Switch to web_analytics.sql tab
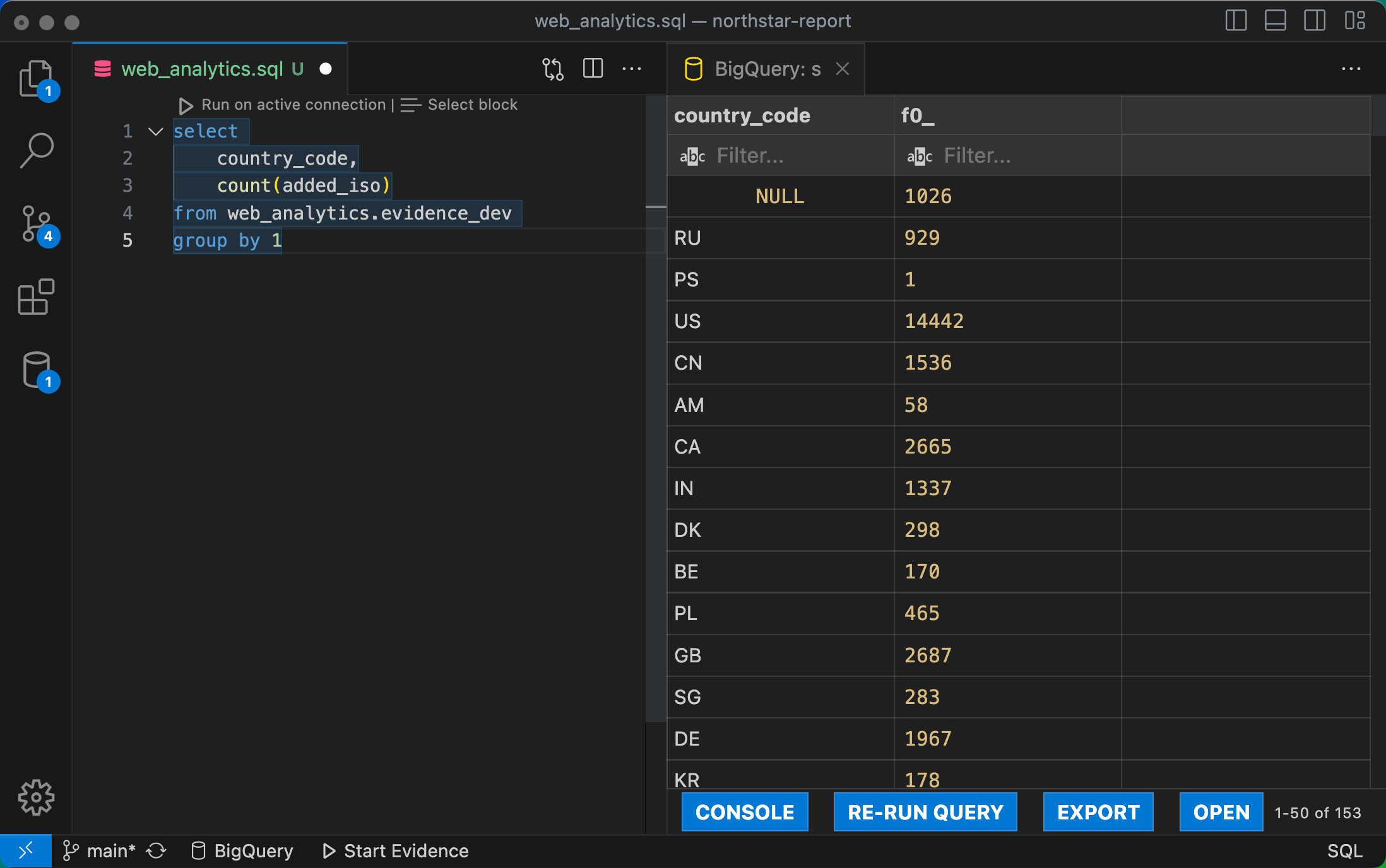This screenshot has height=868, width=1386. (210, 69)
